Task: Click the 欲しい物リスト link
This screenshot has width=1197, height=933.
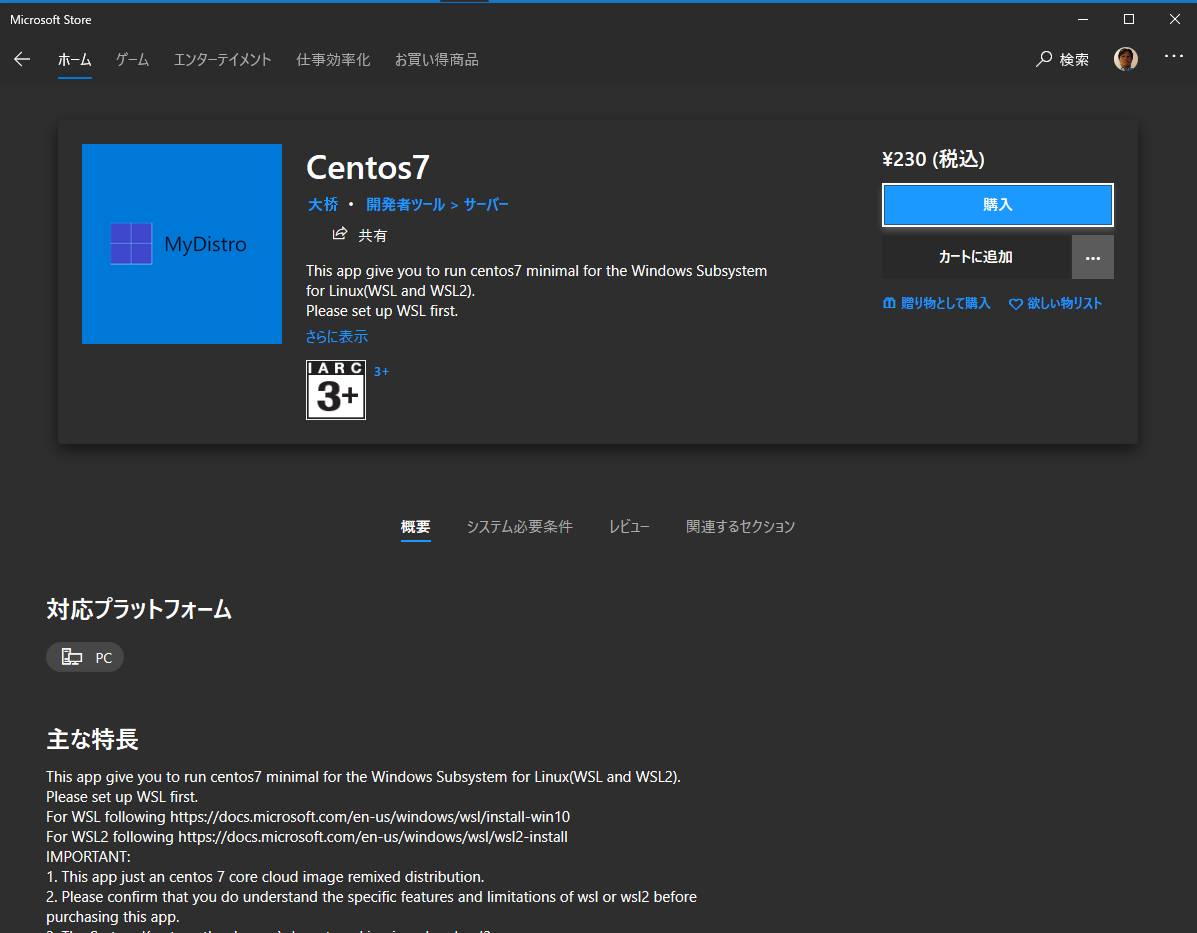Action: [x=1064, y=303]
